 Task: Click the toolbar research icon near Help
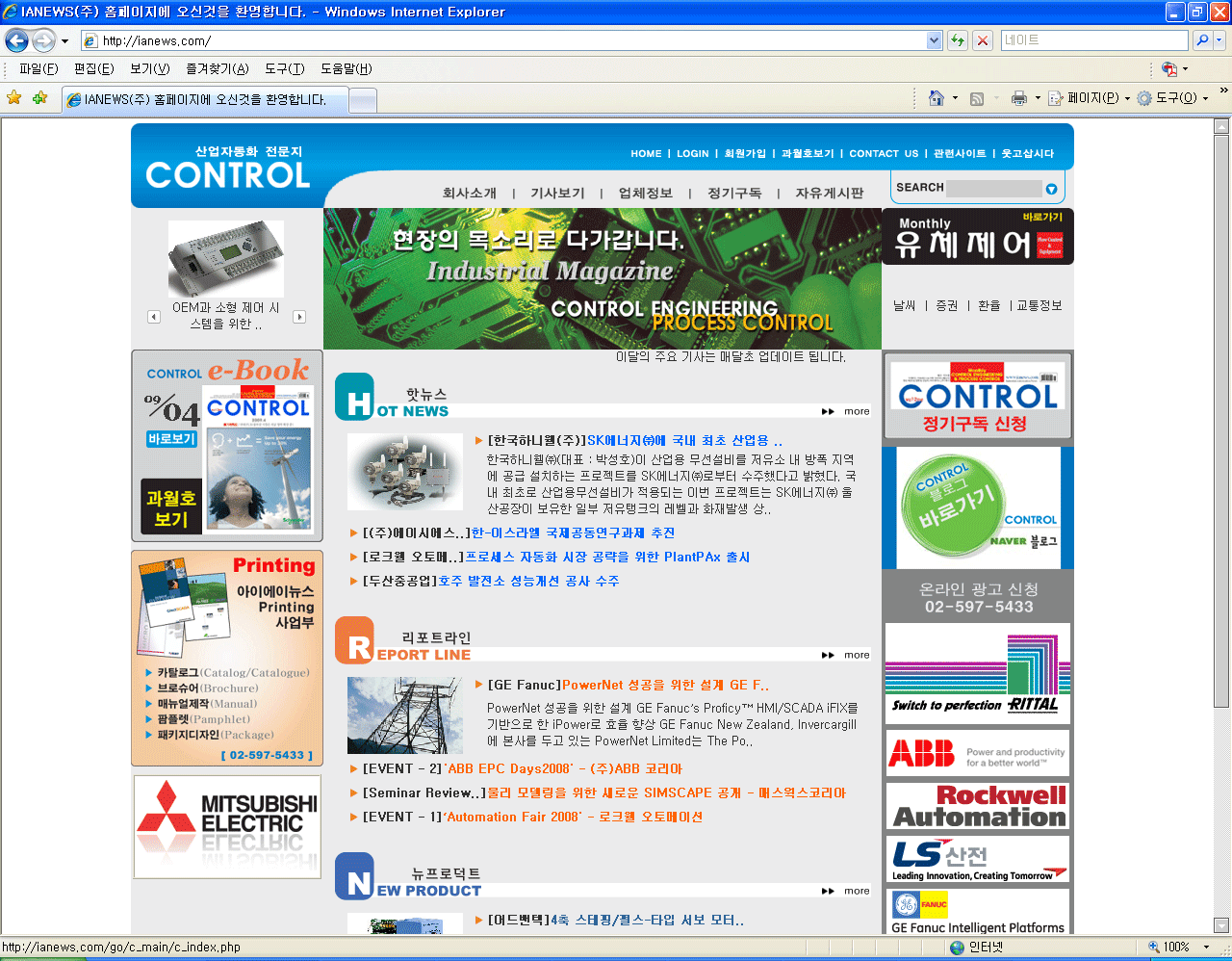pos(1168,69)
